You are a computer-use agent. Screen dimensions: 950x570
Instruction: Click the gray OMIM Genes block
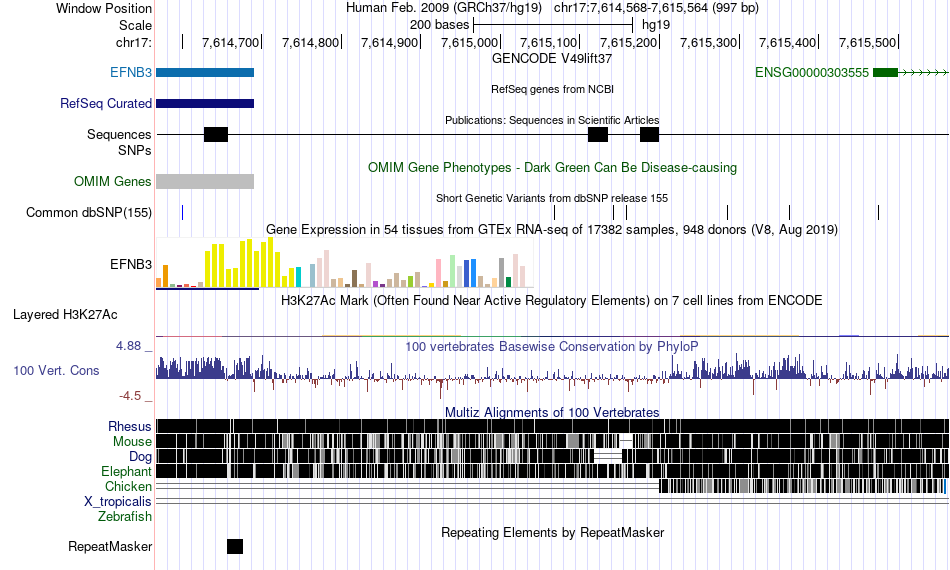[x=205, y=182]
